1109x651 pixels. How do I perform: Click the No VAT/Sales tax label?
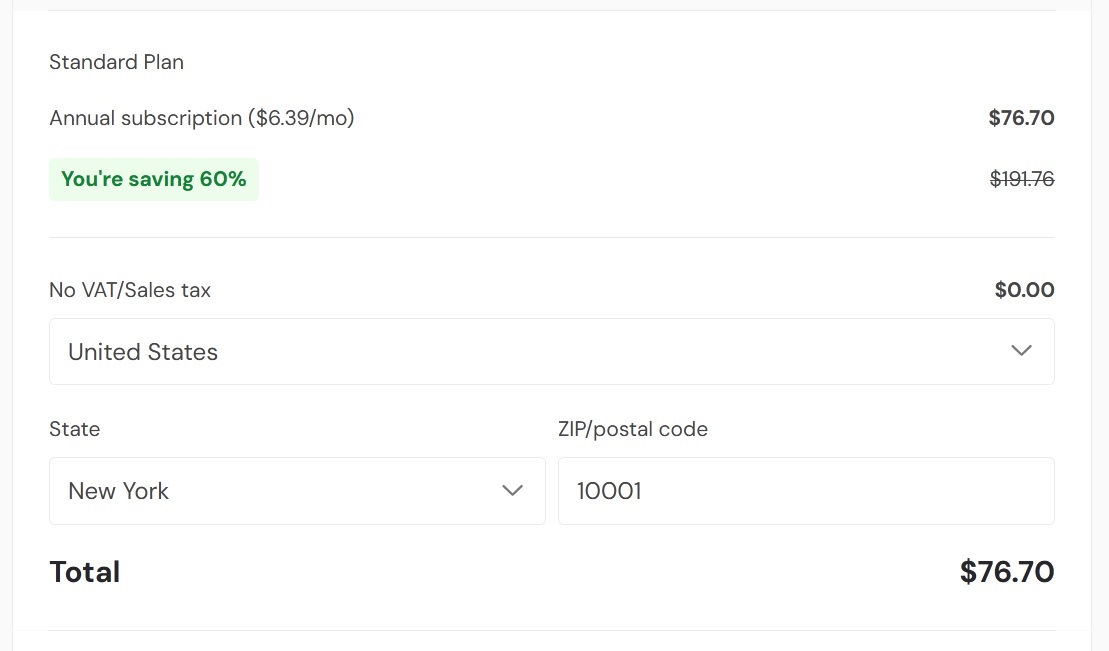130,290
